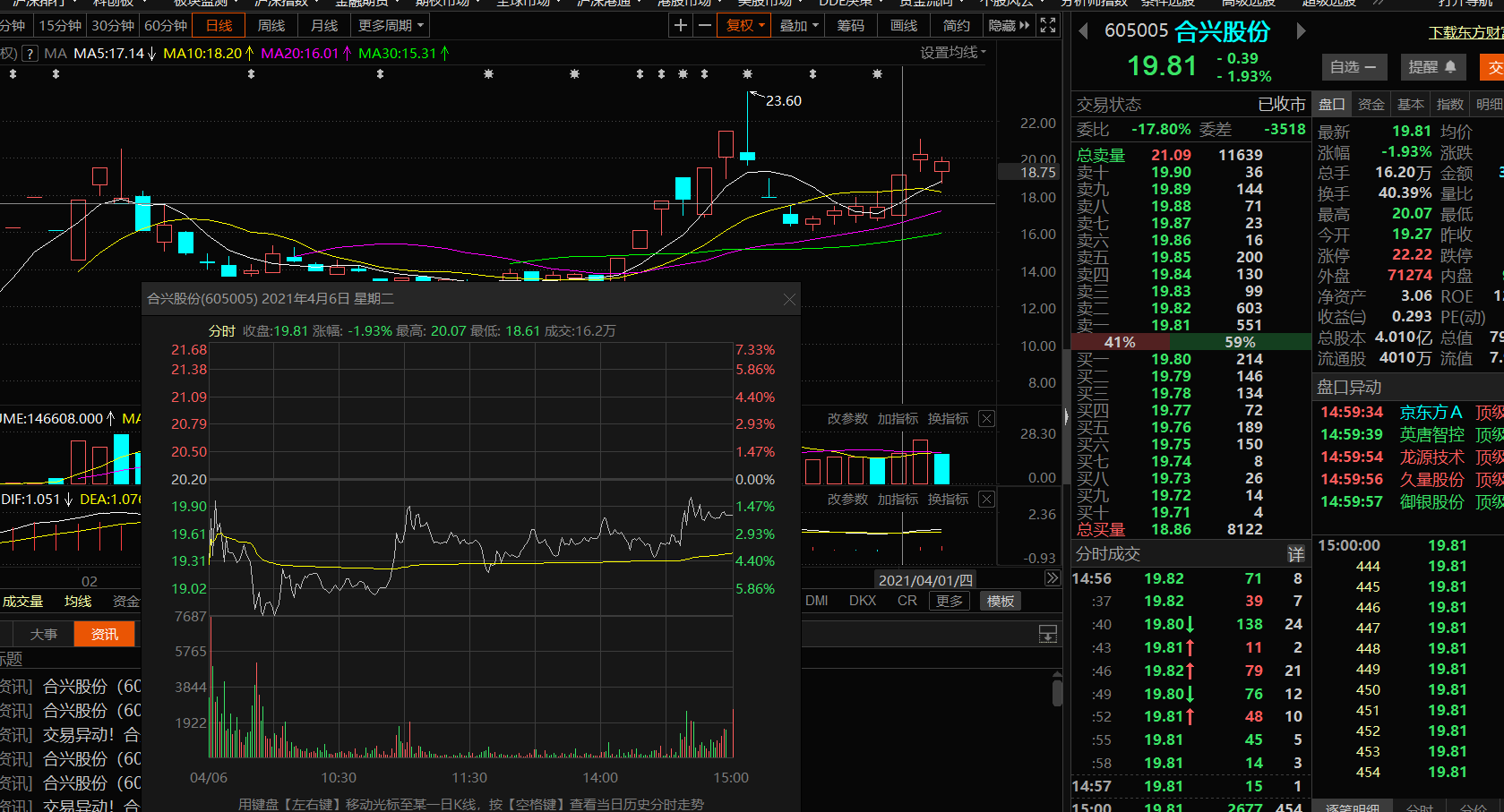Open the 资讯 news tab

[105, 634]
